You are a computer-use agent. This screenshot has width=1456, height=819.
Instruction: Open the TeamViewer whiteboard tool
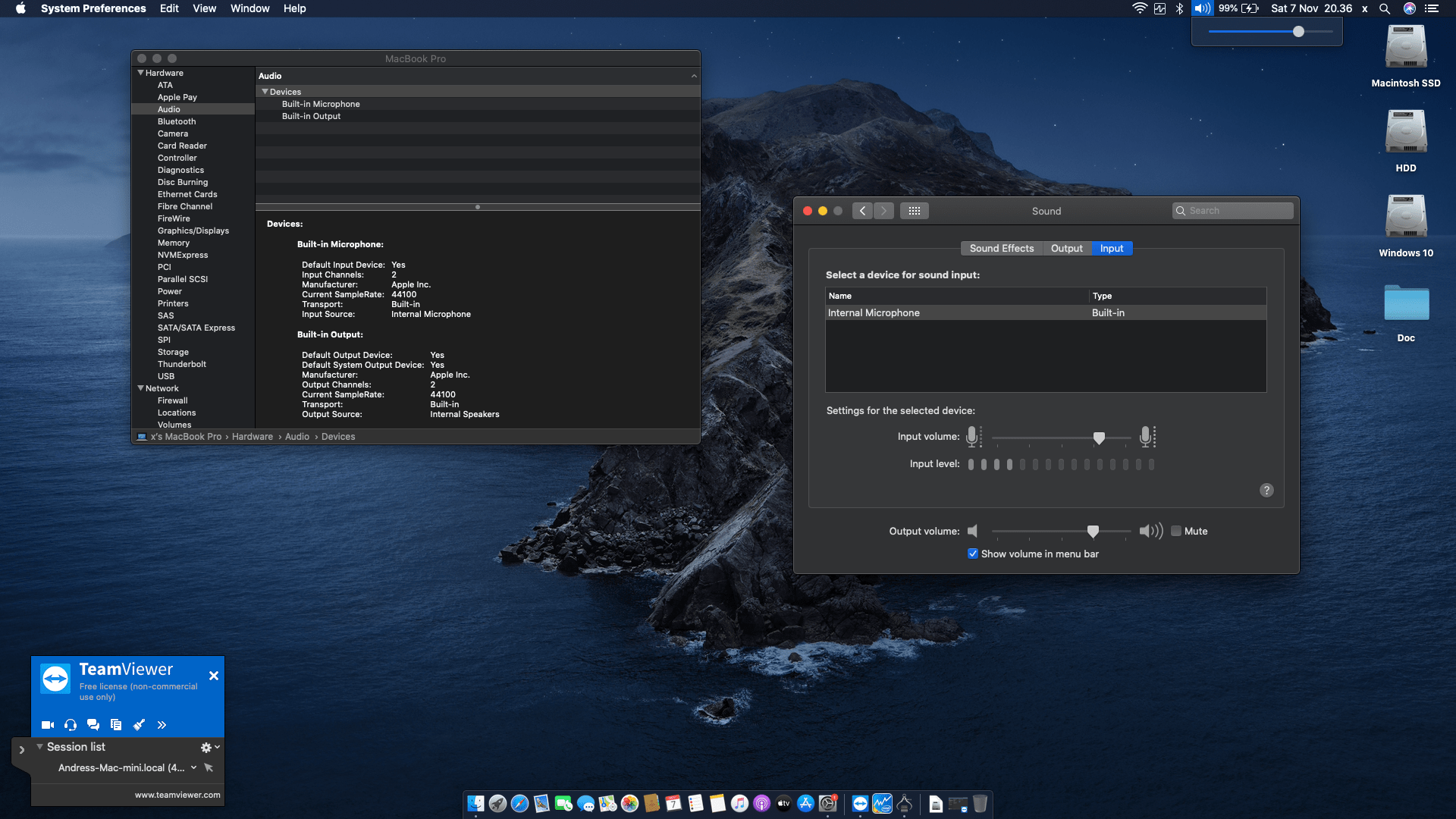pyautogui.click(x=139, y=724)
